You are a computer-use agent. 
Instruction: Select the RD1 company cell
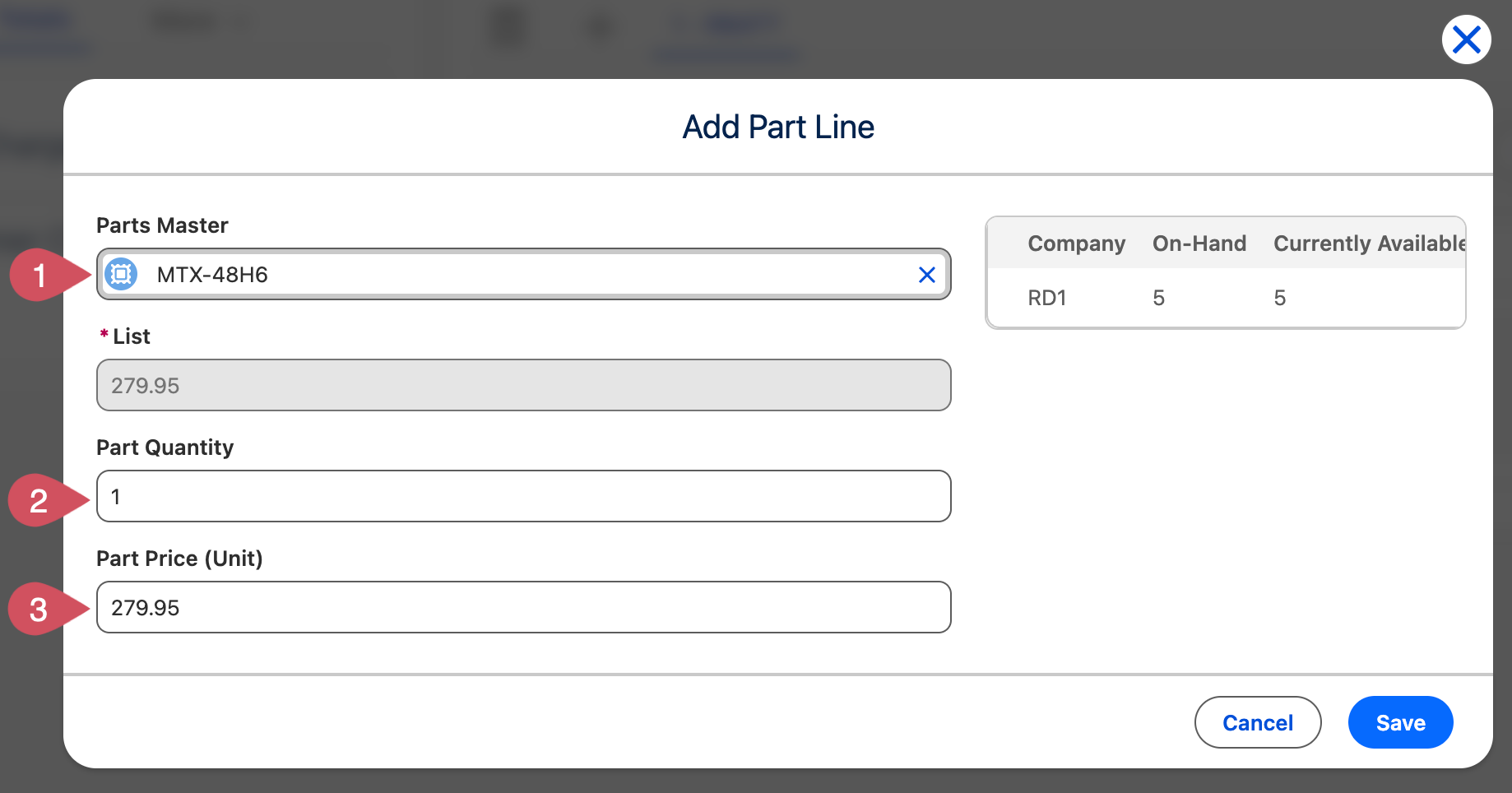[x=1047, y=298]
